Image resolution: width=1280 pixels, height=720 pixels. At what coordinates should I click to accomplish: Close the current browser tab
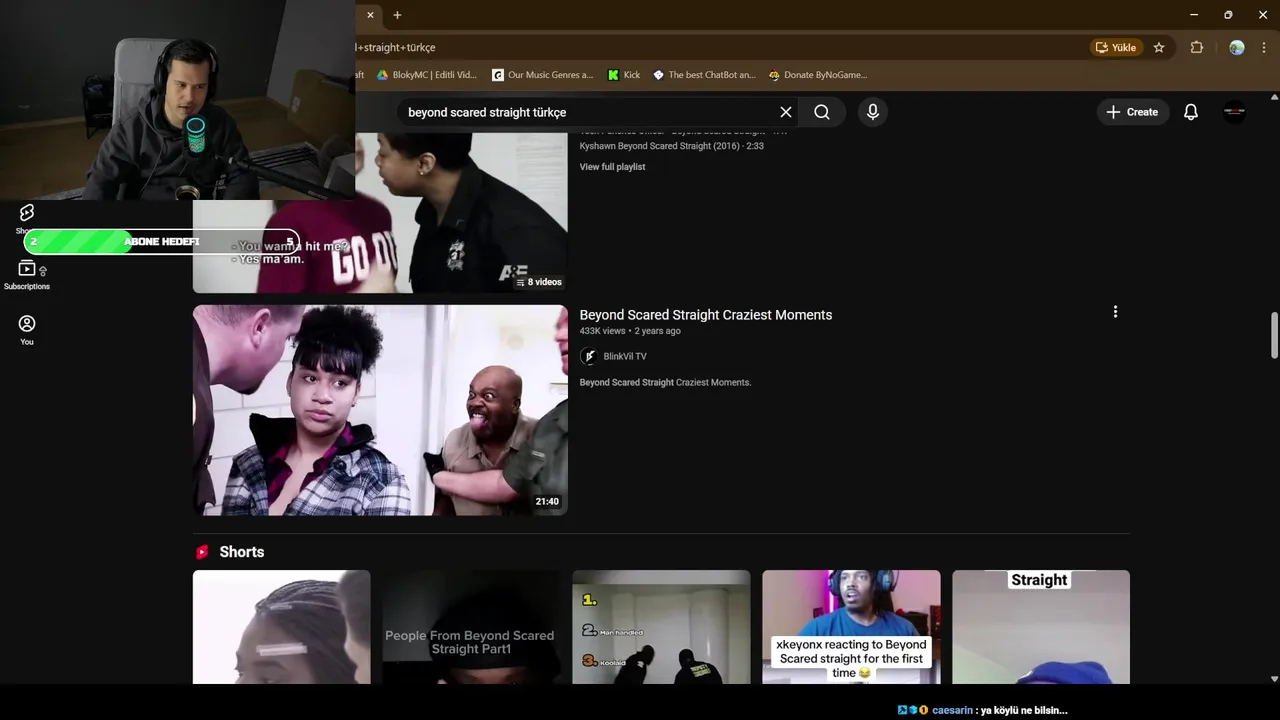point(370,15)
